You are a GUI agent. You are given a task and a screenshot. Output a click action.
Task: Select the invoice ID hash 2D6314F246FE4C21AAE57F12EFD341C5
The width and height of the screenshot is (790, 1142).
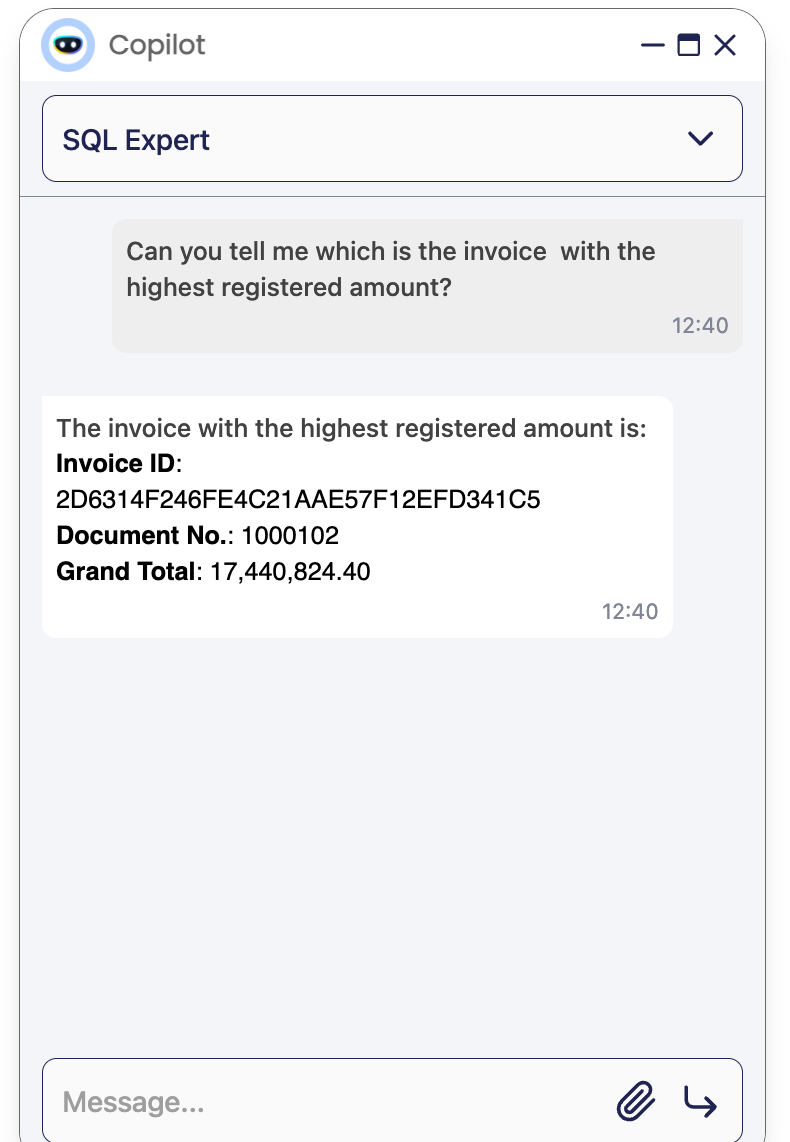(x=299, y=500)
